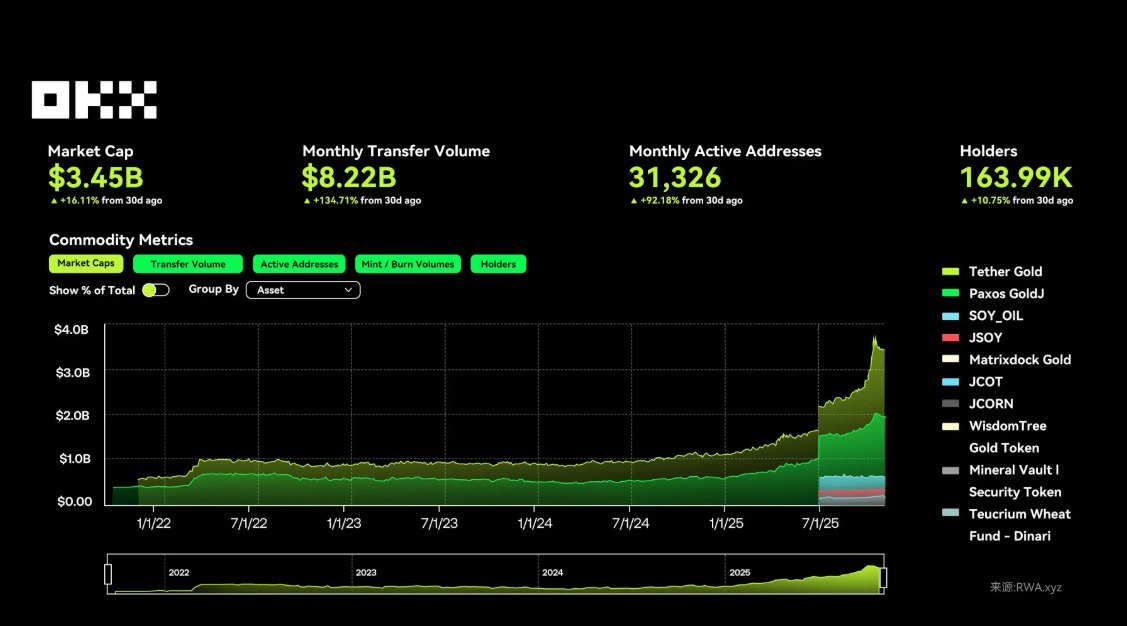Click Teucrium Wheat Fund legend swatch
The image size is (1127, 626).
pyautogui.click(x=950, y=513)
